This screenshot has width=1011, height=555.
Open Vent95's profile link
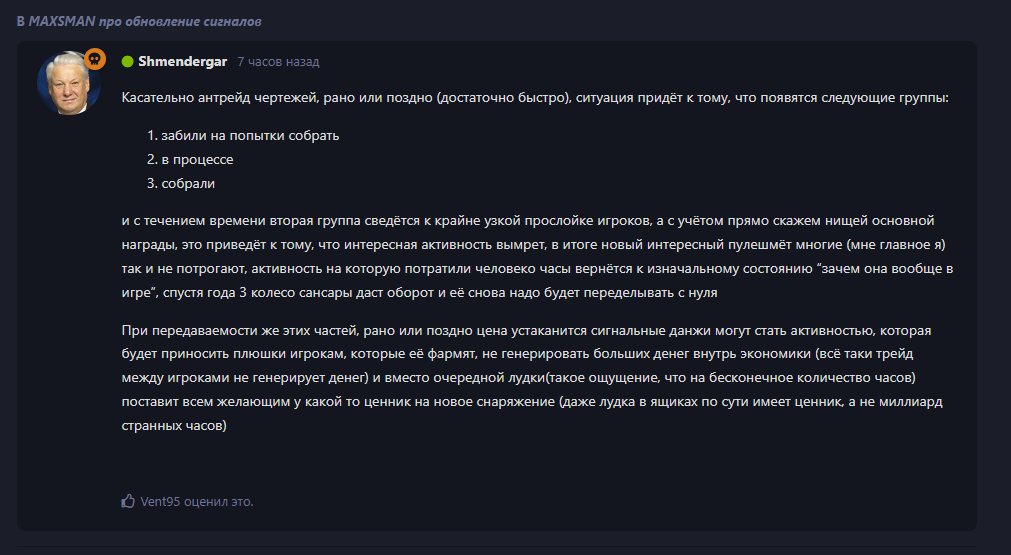160,501
